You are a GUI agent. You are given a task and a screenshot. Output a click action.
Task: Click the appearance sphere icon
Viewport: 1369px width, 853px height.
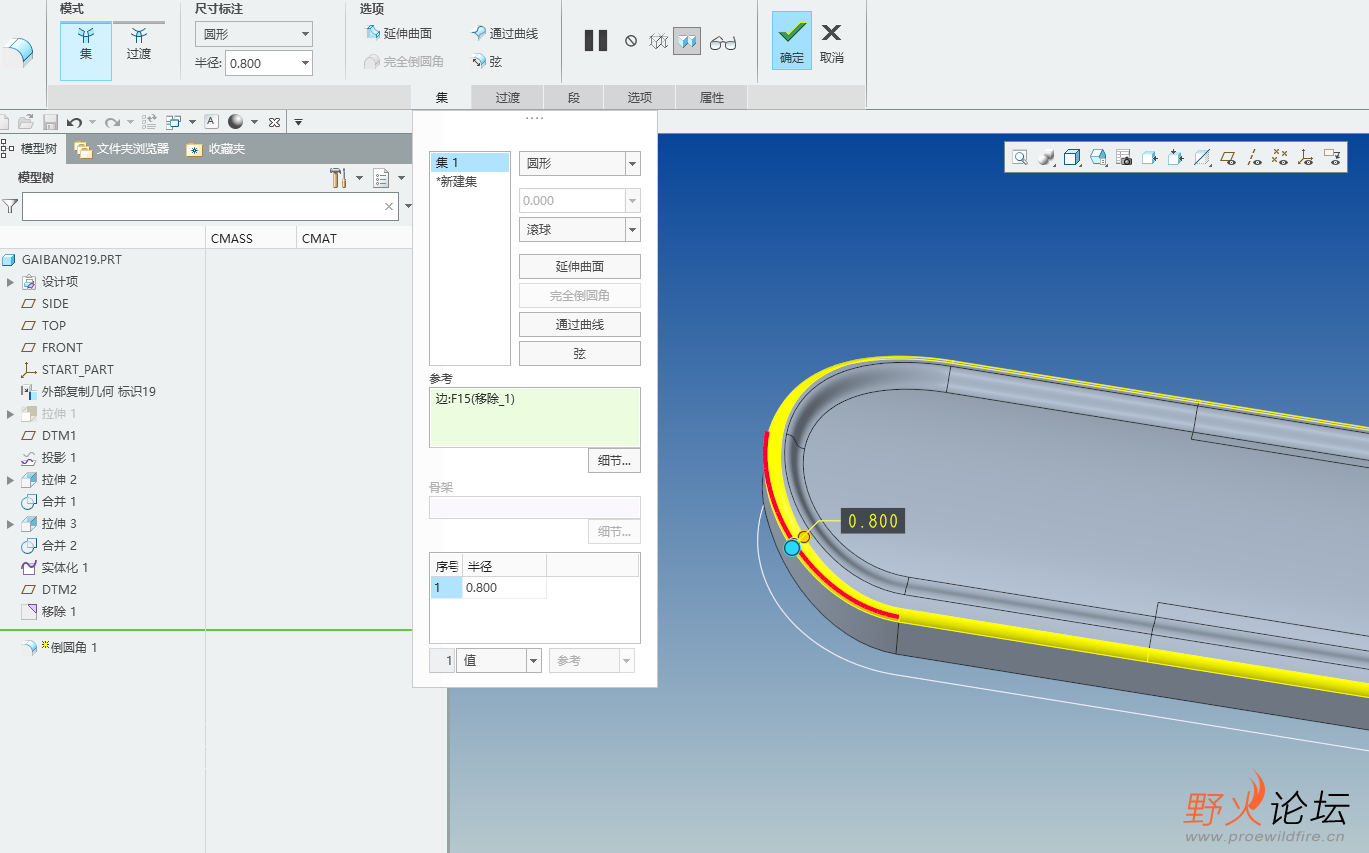(236, 122)
